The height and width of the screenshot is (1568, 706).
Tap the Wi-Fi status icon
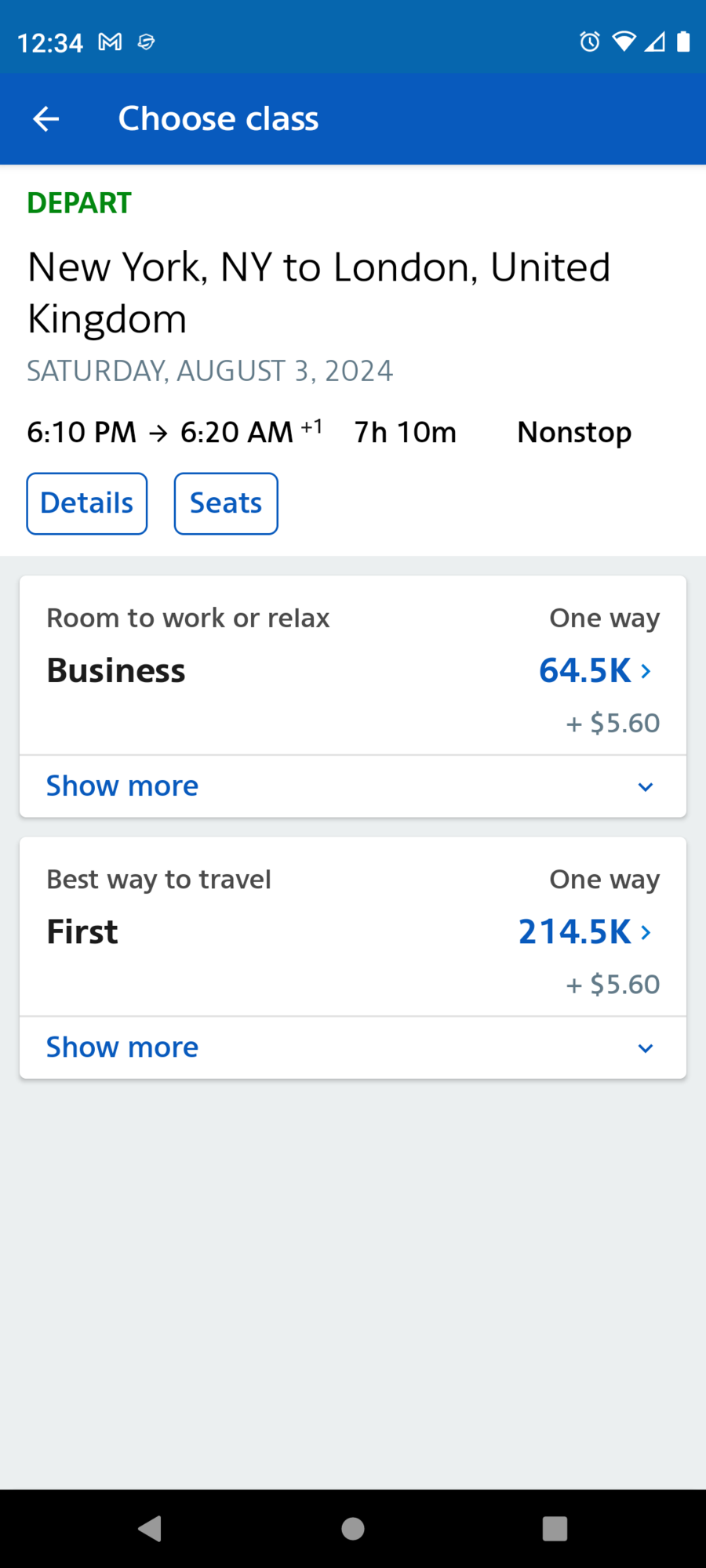pos(624,42)
